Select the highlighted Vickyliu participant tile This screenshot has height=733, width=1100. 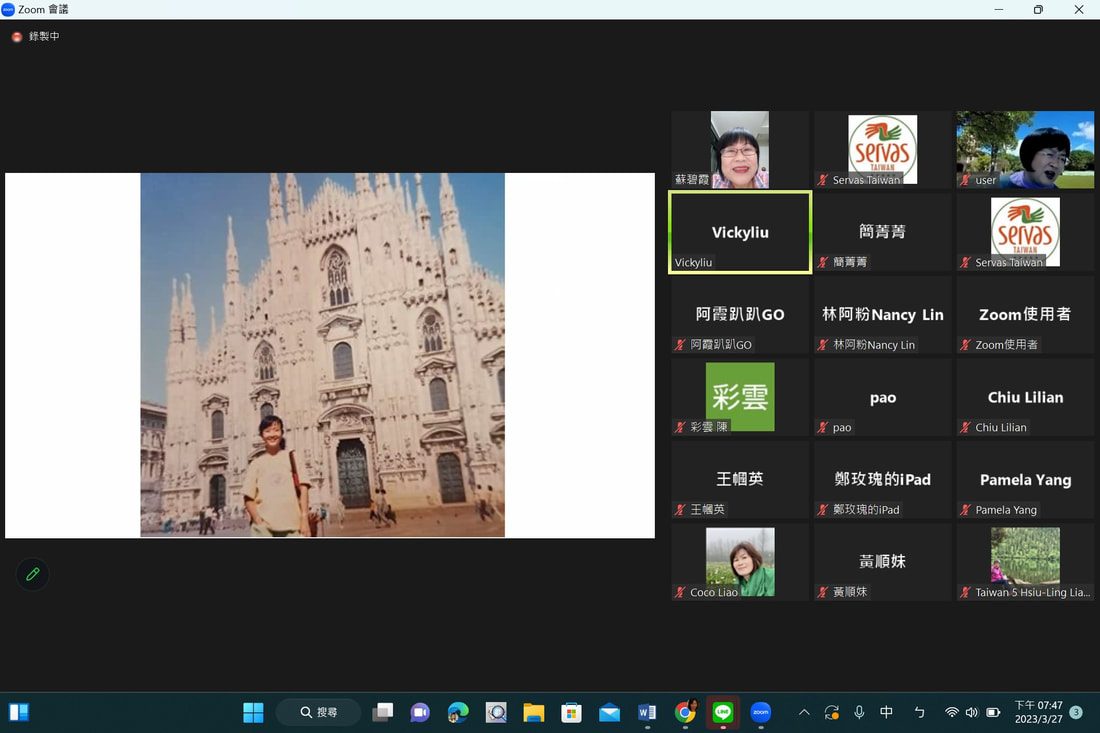pyautogui.click(x=740, y=232)
